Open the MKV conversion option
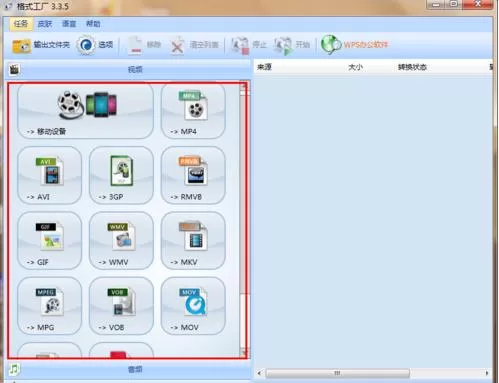This screenshot has width=499, height=383. (x=193, y=241)
